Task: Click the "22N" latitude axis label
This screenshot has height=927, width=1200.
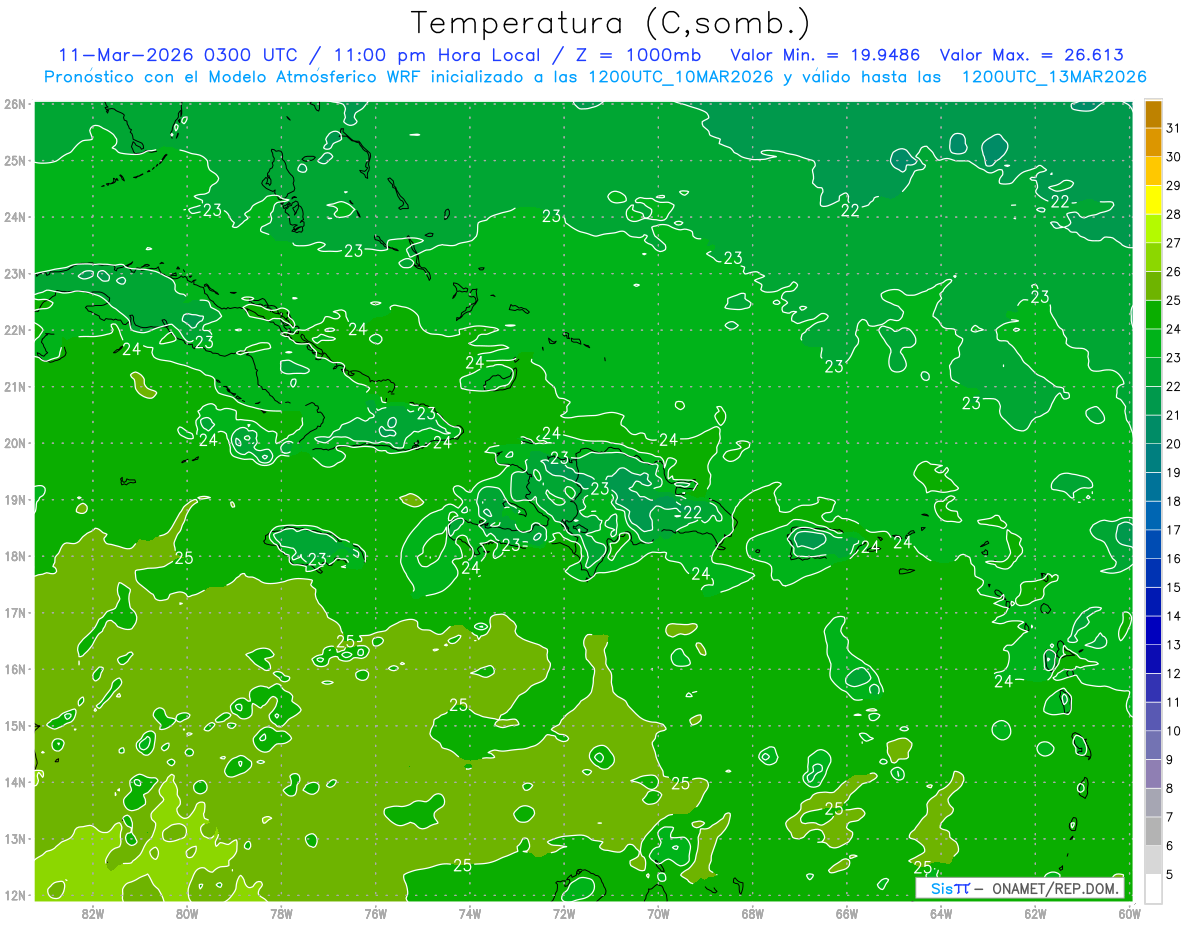Action: click(15, 329)
